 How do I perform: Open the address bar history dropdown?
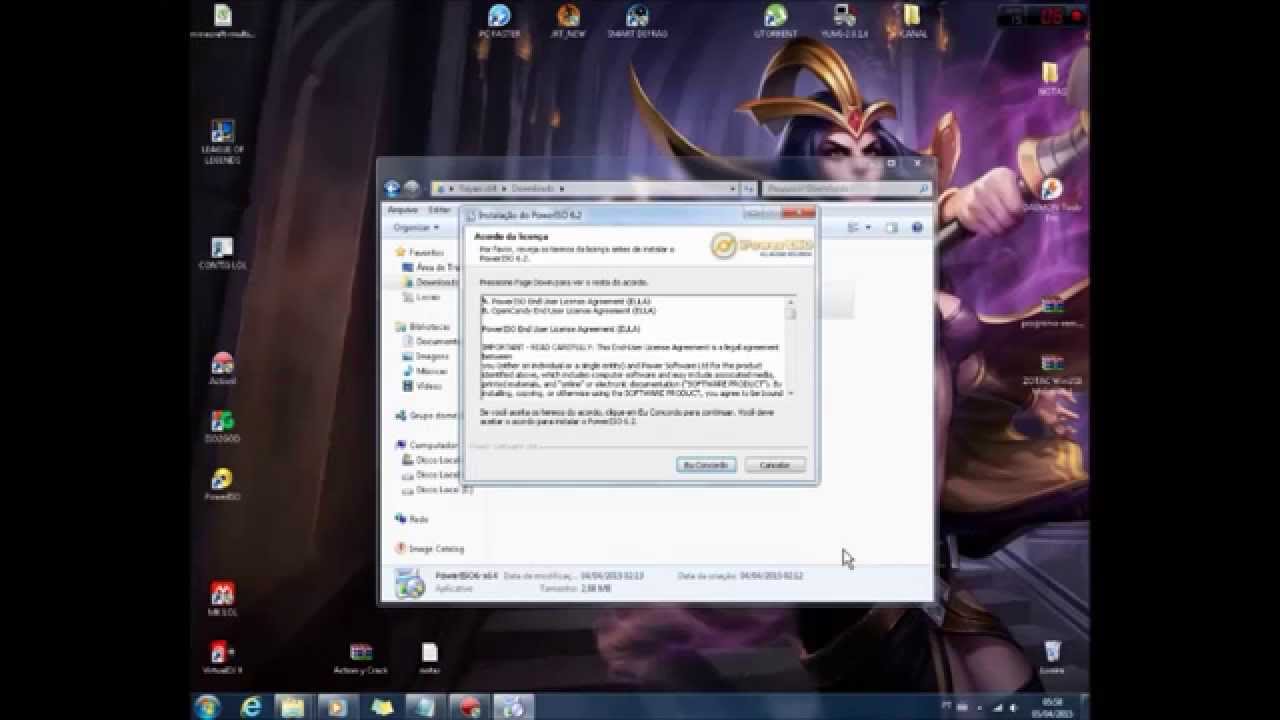click(x=732, y=188)
